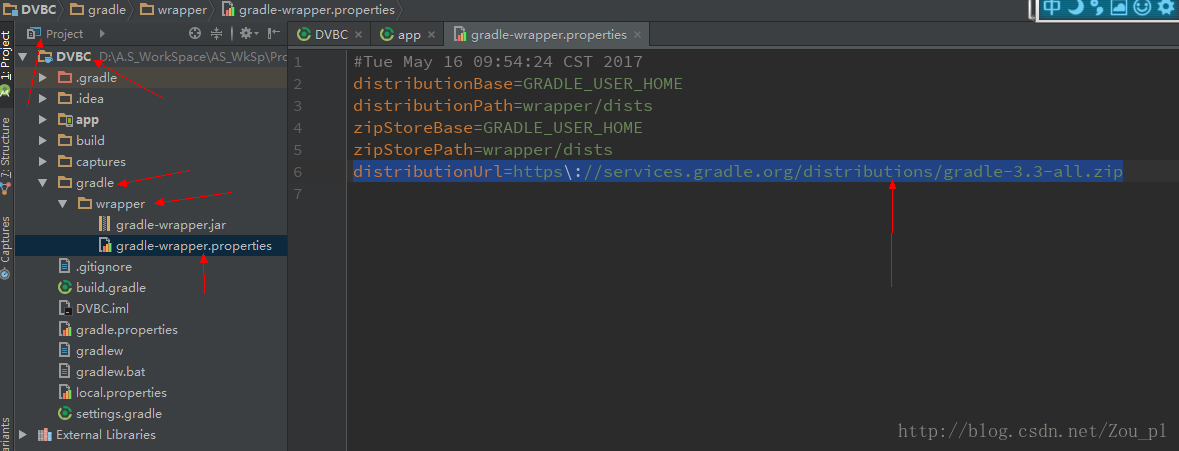This screenshot has width=1179, height=451.
Task: Click the distributionBase=GRADLE_USER_HOME line
Action: (x=518, y=84)
